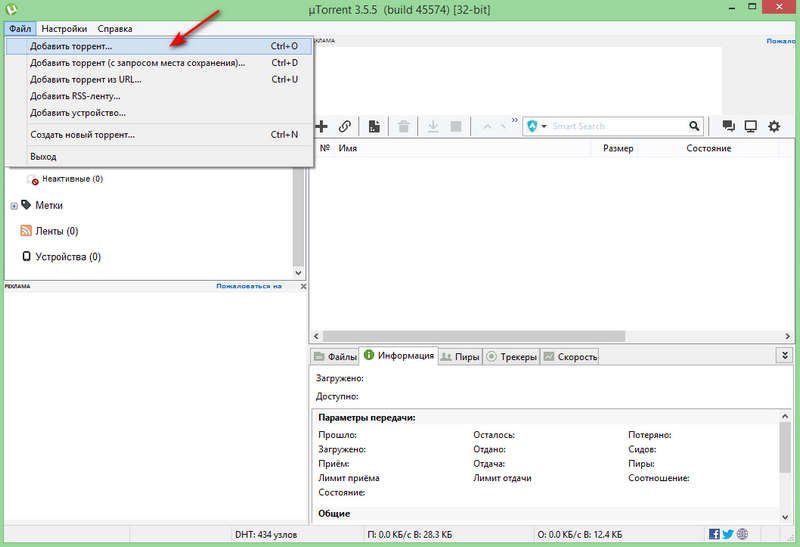Image resolution: width=800 pixels, height=547 pixels.
Task: Click the Create New Torrent file icon
Action: [x=374, y=127]
